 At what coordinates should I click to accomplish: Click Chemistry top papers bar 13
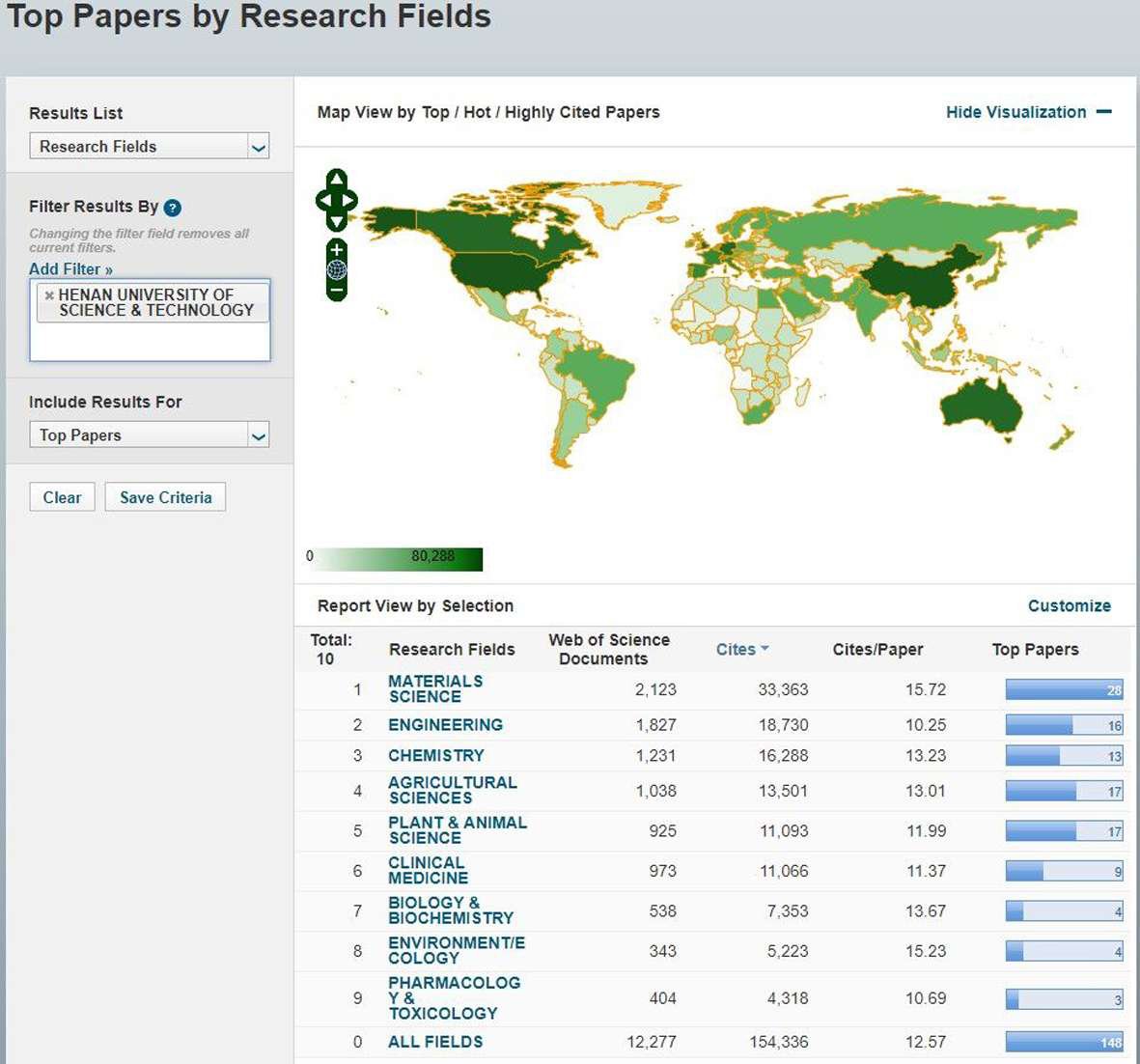tap(1065, 756)
